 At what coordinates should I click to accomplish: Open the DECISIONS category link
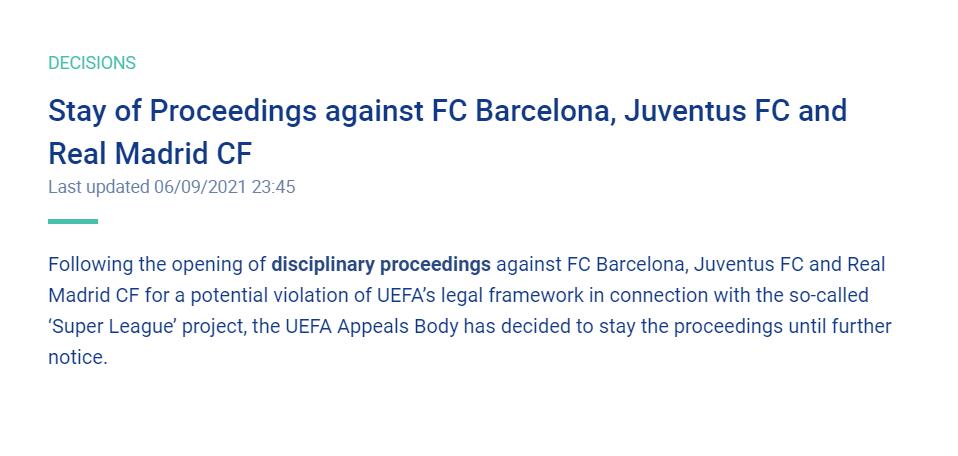point(92,63)
